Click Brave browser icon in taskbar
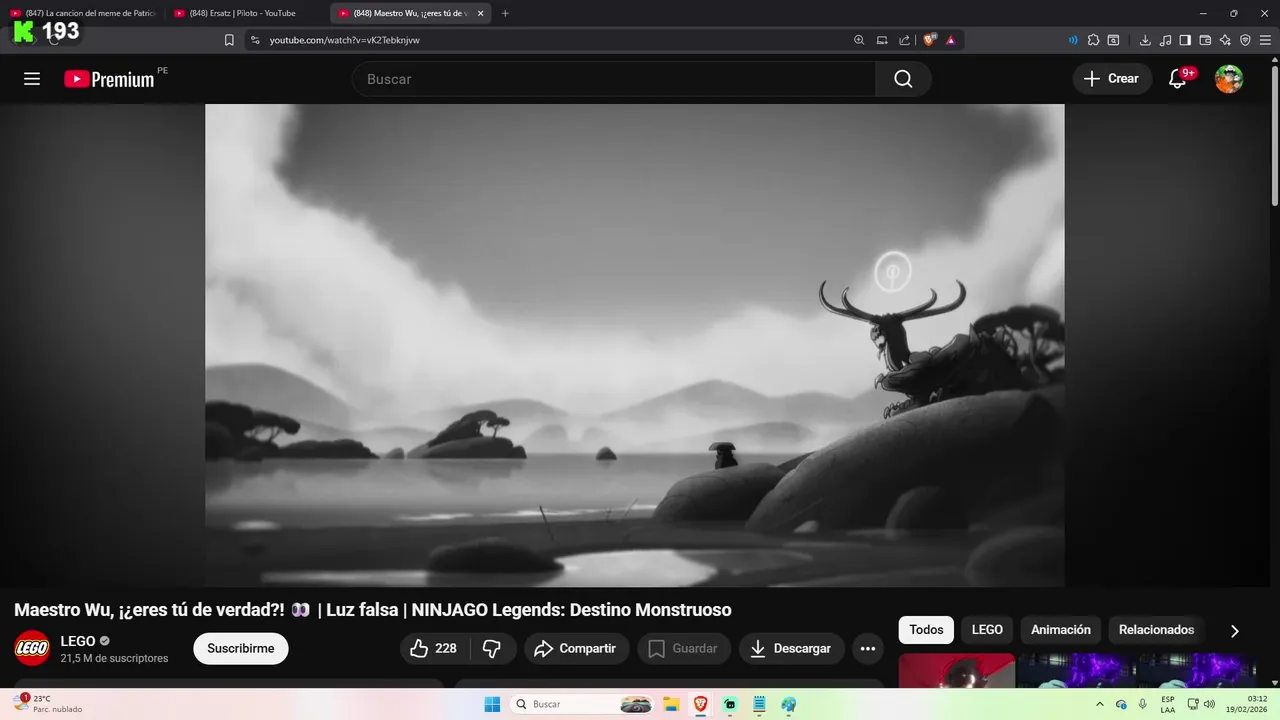The width and height of the screenshot is (1280, 720). pos(700,704)
